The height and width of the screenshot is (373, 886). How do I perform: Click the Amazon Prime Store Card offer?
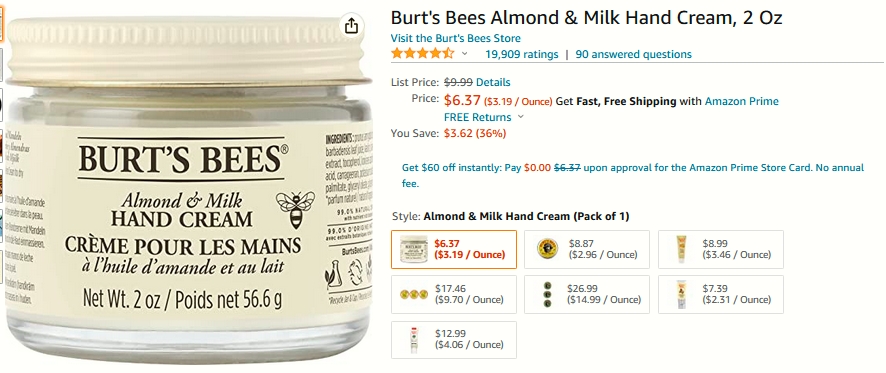[632, 175]
